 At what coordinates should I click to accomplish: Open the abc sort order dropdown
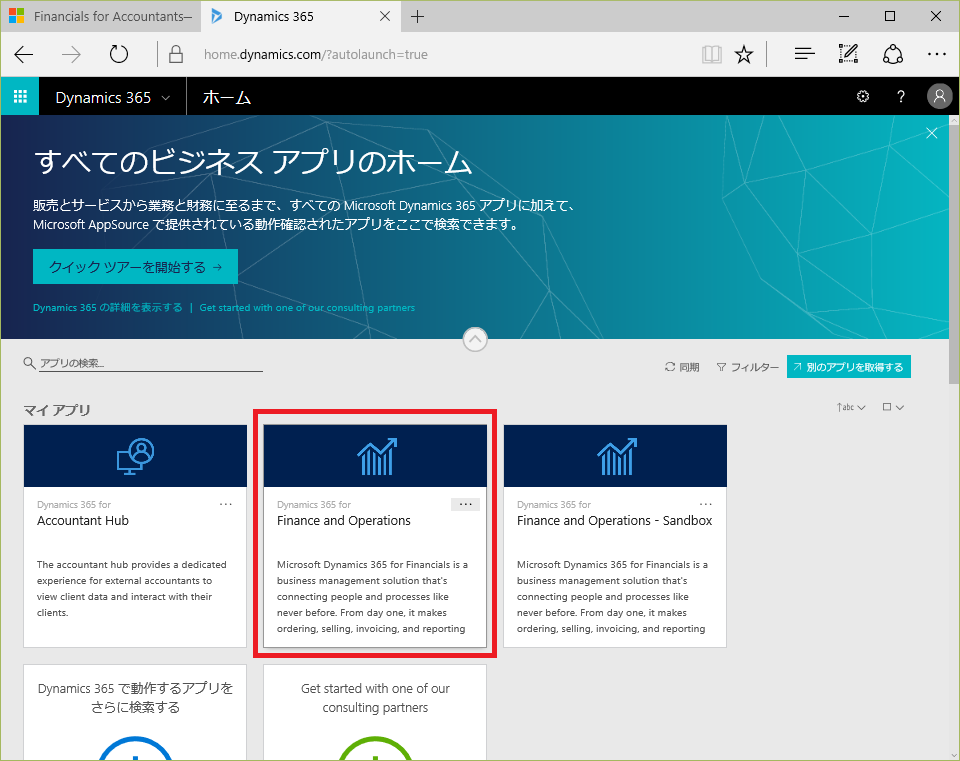[x=851, y=407]
